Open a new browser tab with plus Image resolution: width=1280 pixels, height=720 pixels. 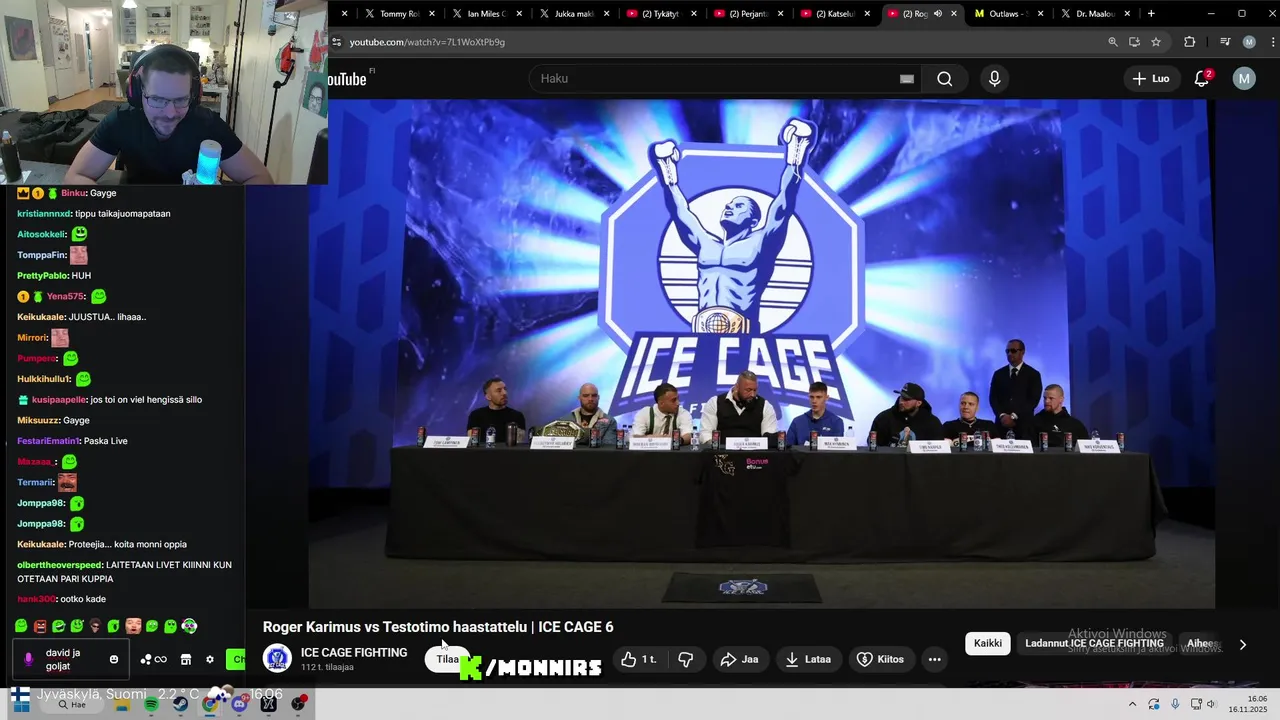pos(1151,14)
